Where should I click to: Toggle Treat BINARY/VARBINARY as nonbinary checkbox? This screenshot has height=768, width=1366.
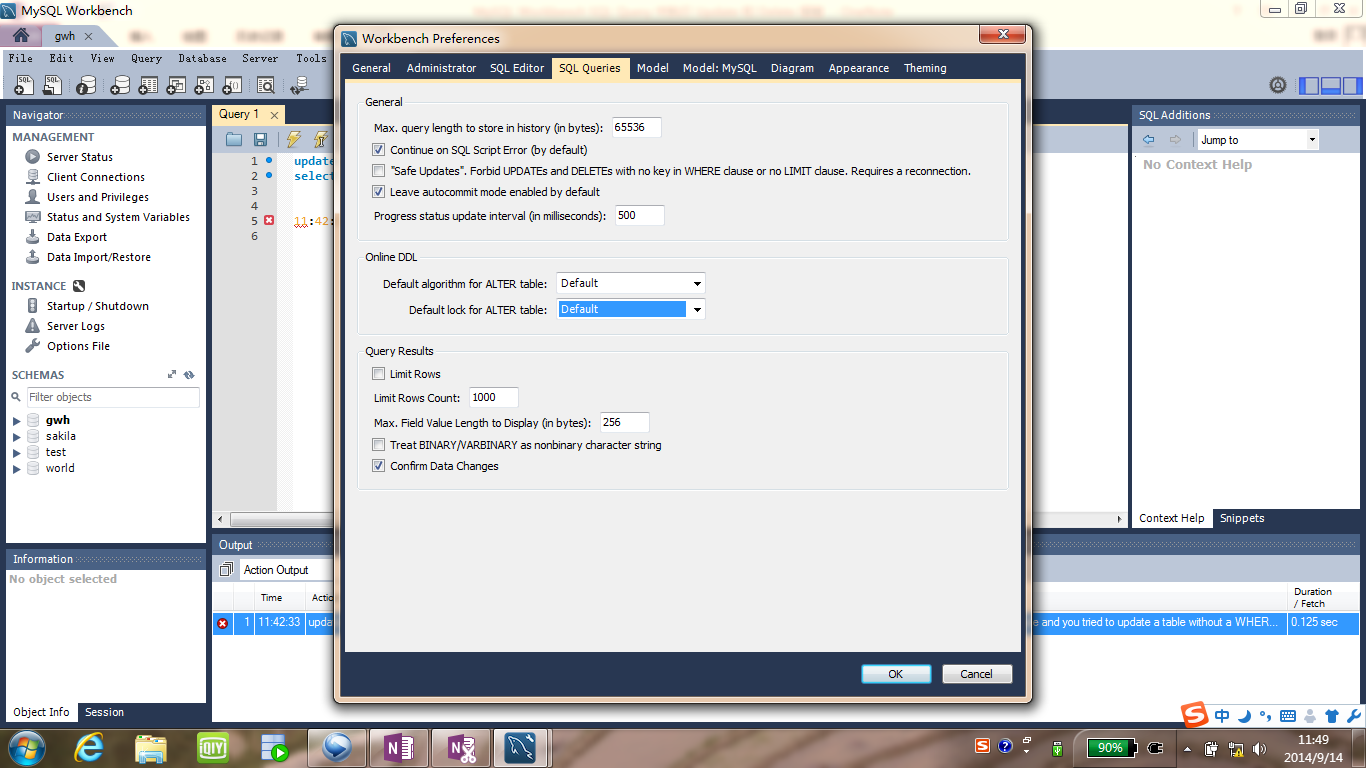378,445
